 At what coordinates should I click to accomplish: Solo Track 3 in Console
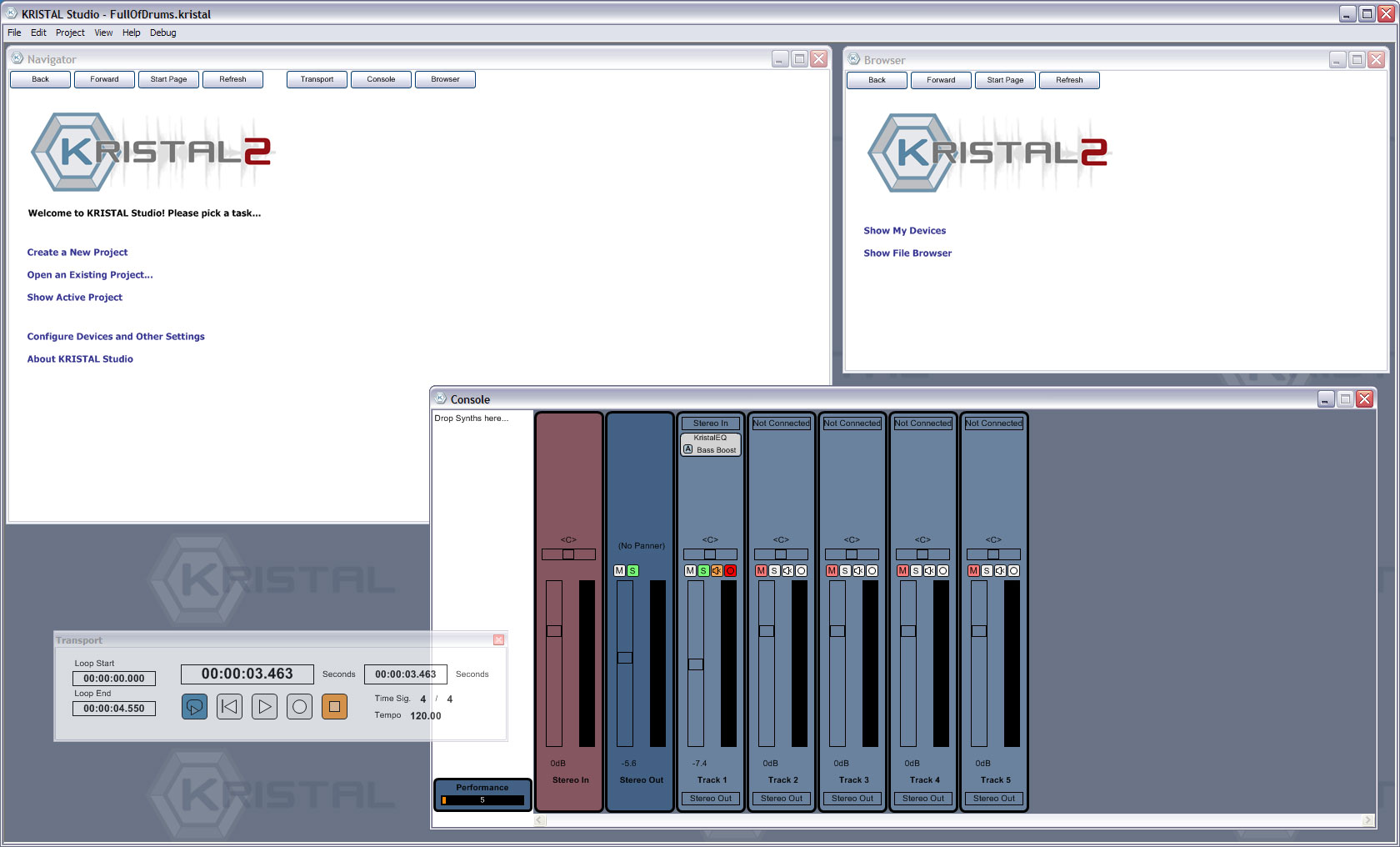pyautogui.click(x=845, y=571)
